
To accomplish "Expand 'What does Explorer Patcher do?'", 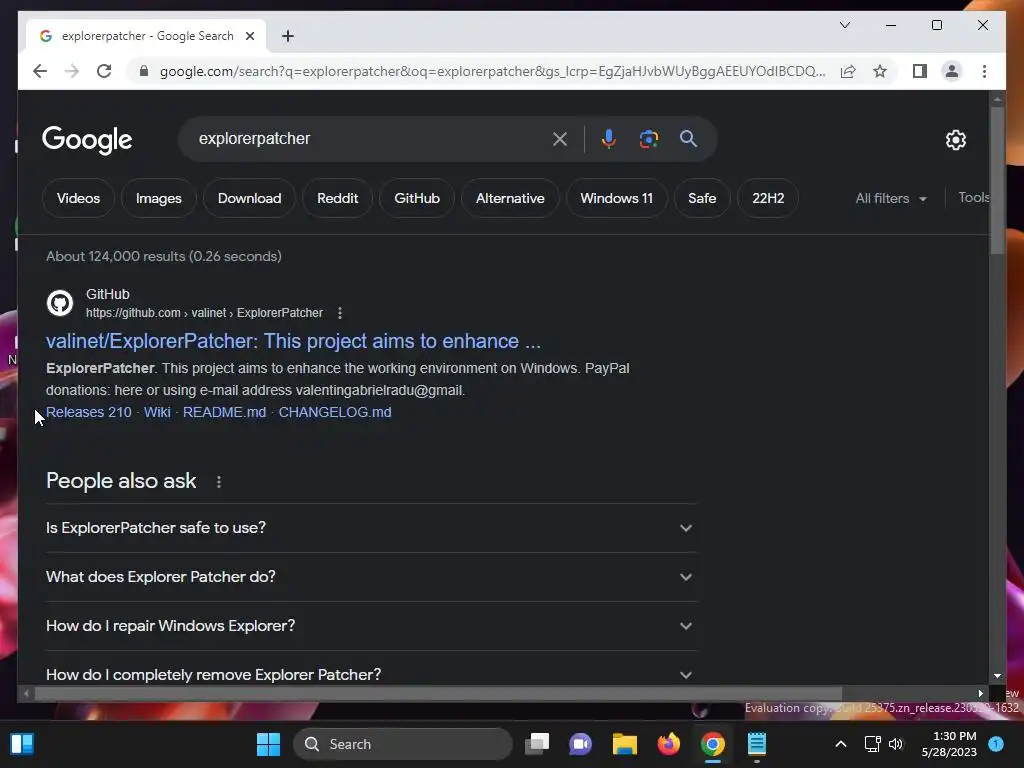I will [371, 577].
